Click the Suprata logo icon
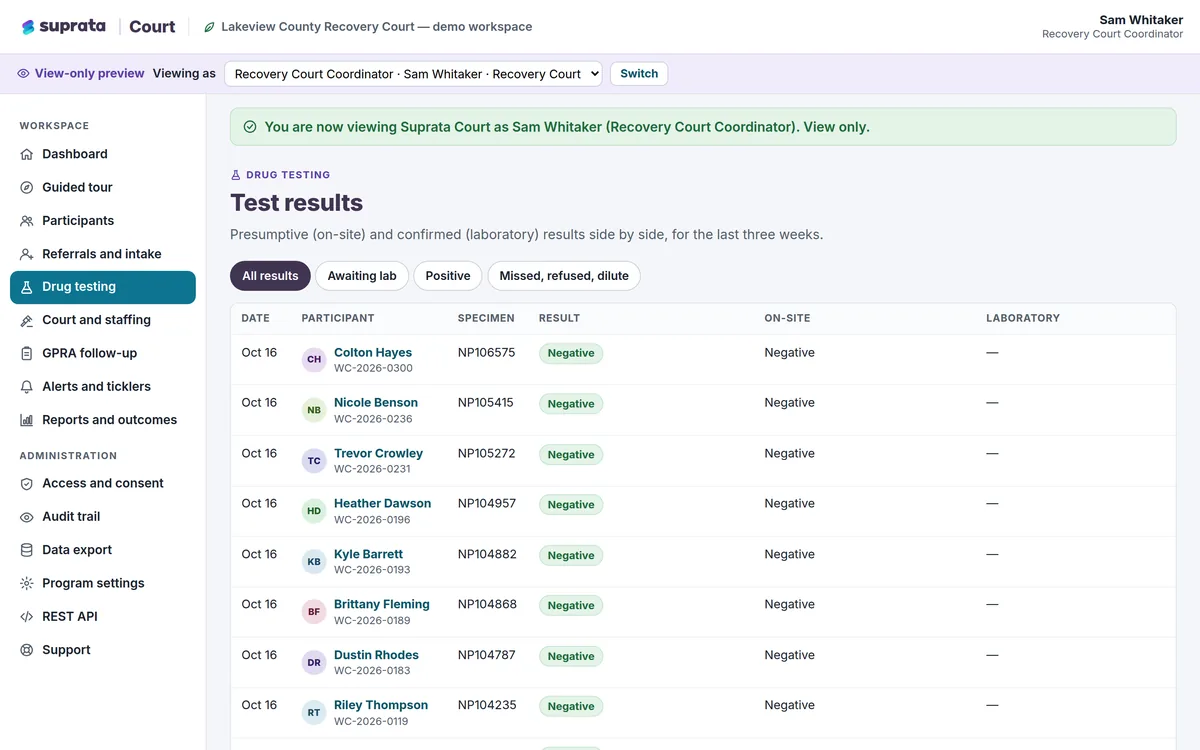The width and height of the screenshot is (1200, 750). pyautogui.click(x=28, y=27)
